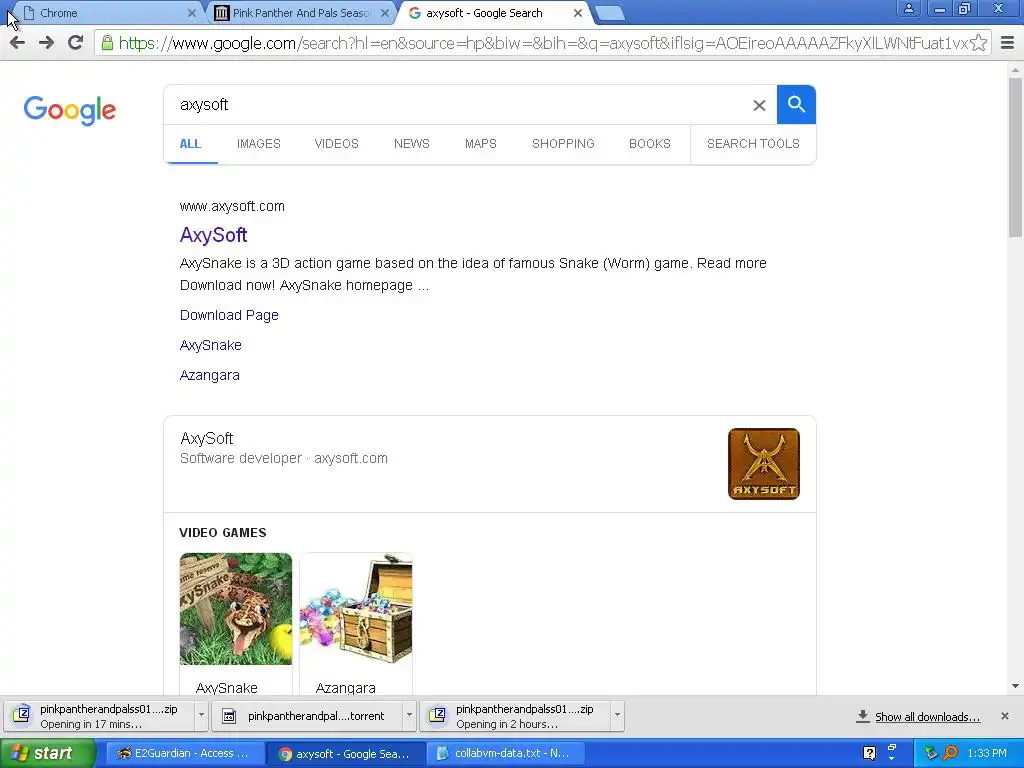Open the Azangara treasure chest thumbnail
Viewport: 1024px width, 768px height.
[x=356, y=609]
